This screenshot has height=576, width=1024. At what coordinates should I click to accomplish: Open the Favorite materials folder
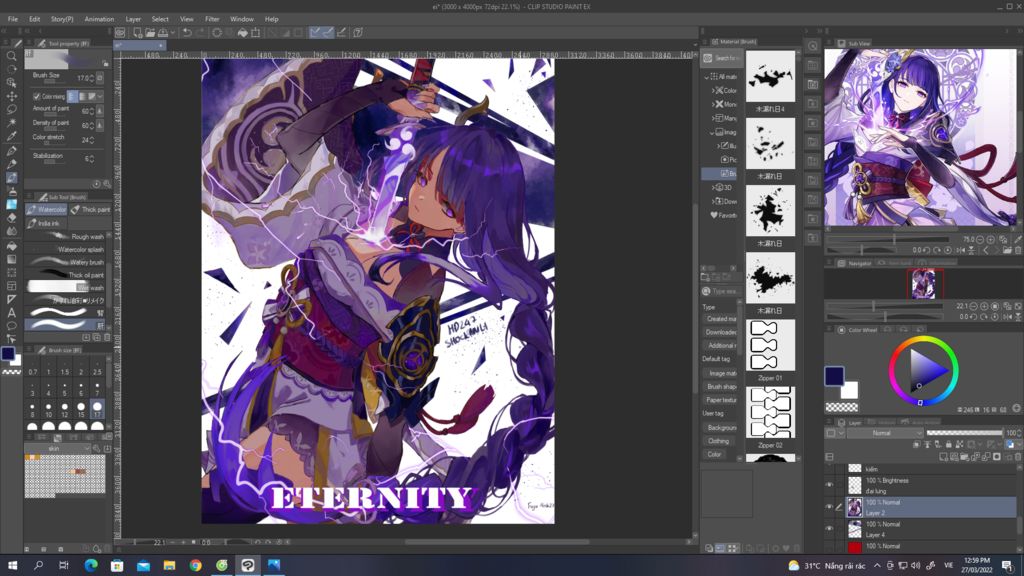coord(723,215)
